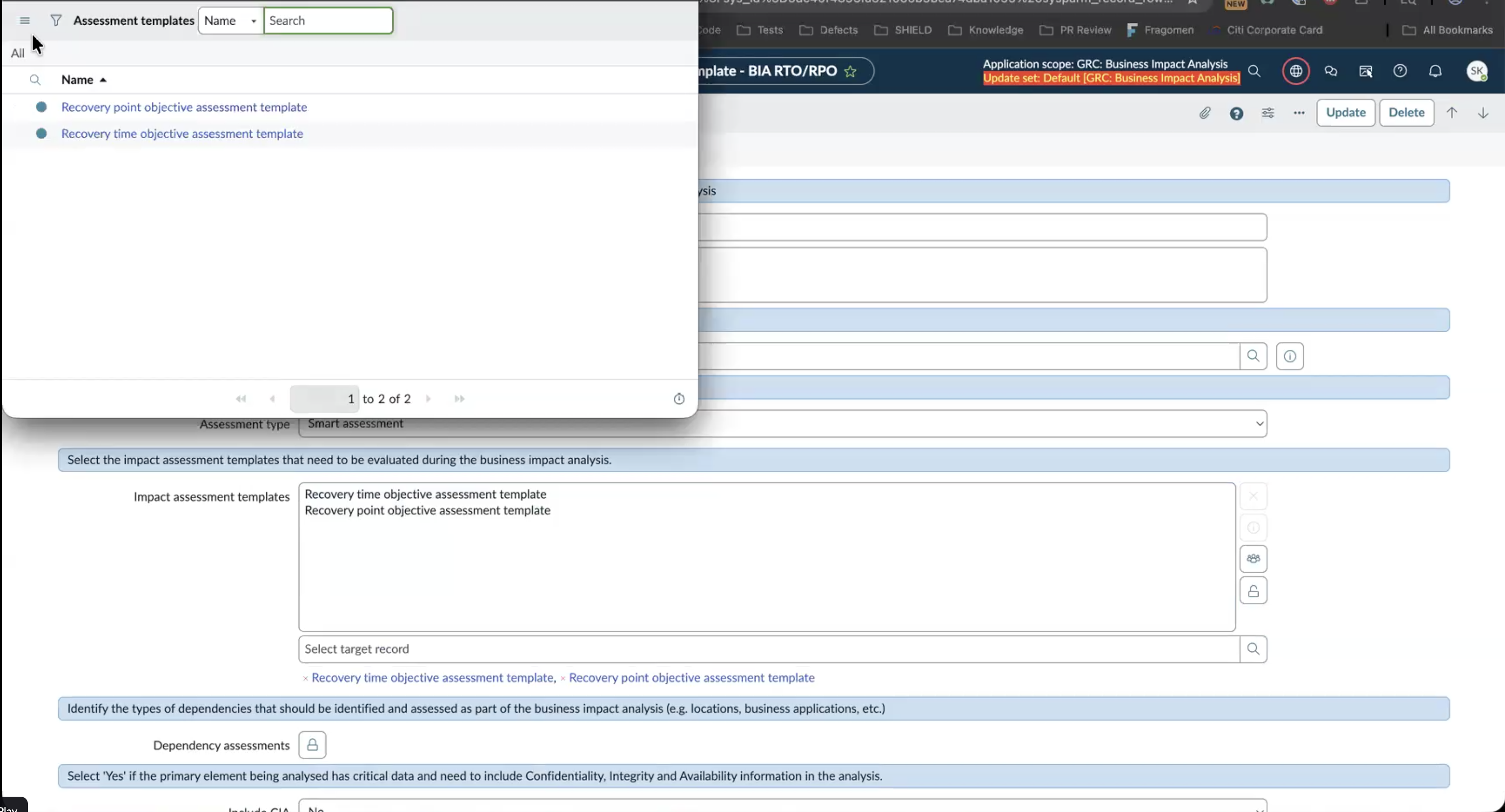Click the response time clock icon in popup
The image size is (1505, 812).
pyautogui.click(x=679, y=399)
